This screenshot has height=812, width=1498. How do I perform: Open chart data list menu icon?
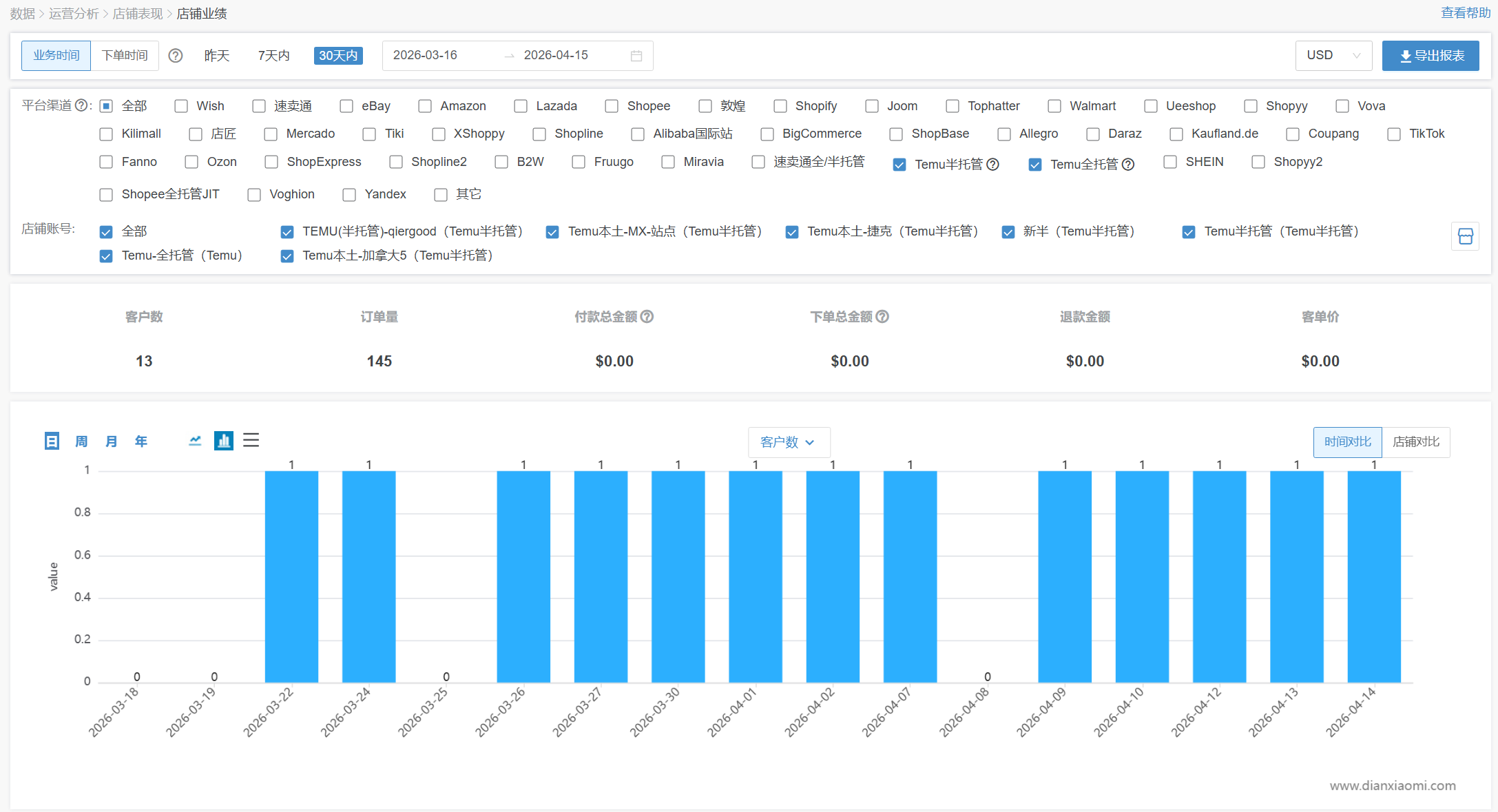click(x=251, y=441)
